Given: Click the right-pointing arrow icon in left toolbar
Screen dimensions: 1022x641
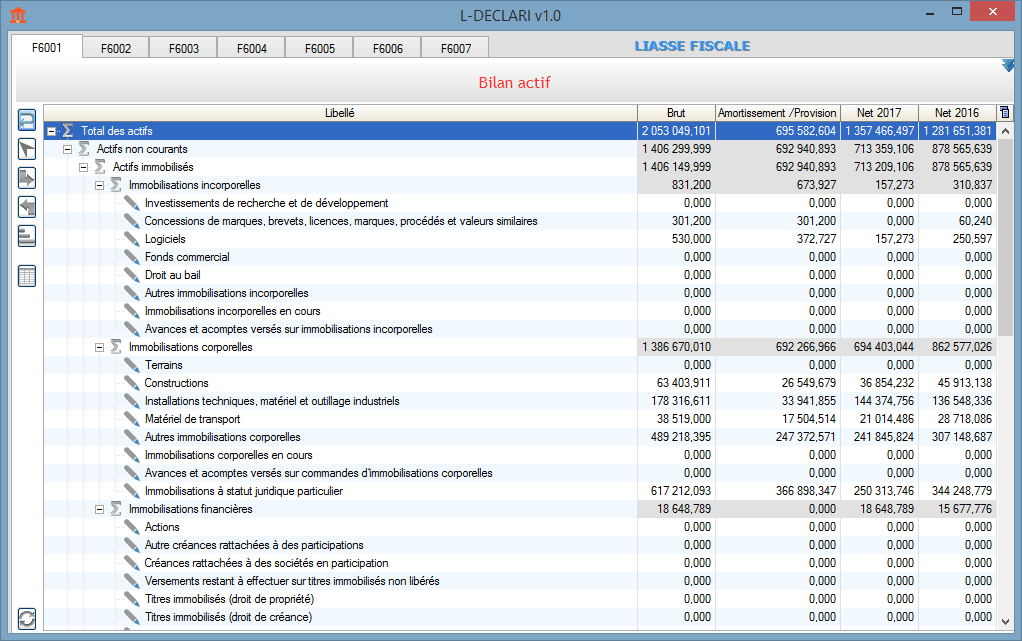Looking at the screenshot, I should [x=27, y=178].
